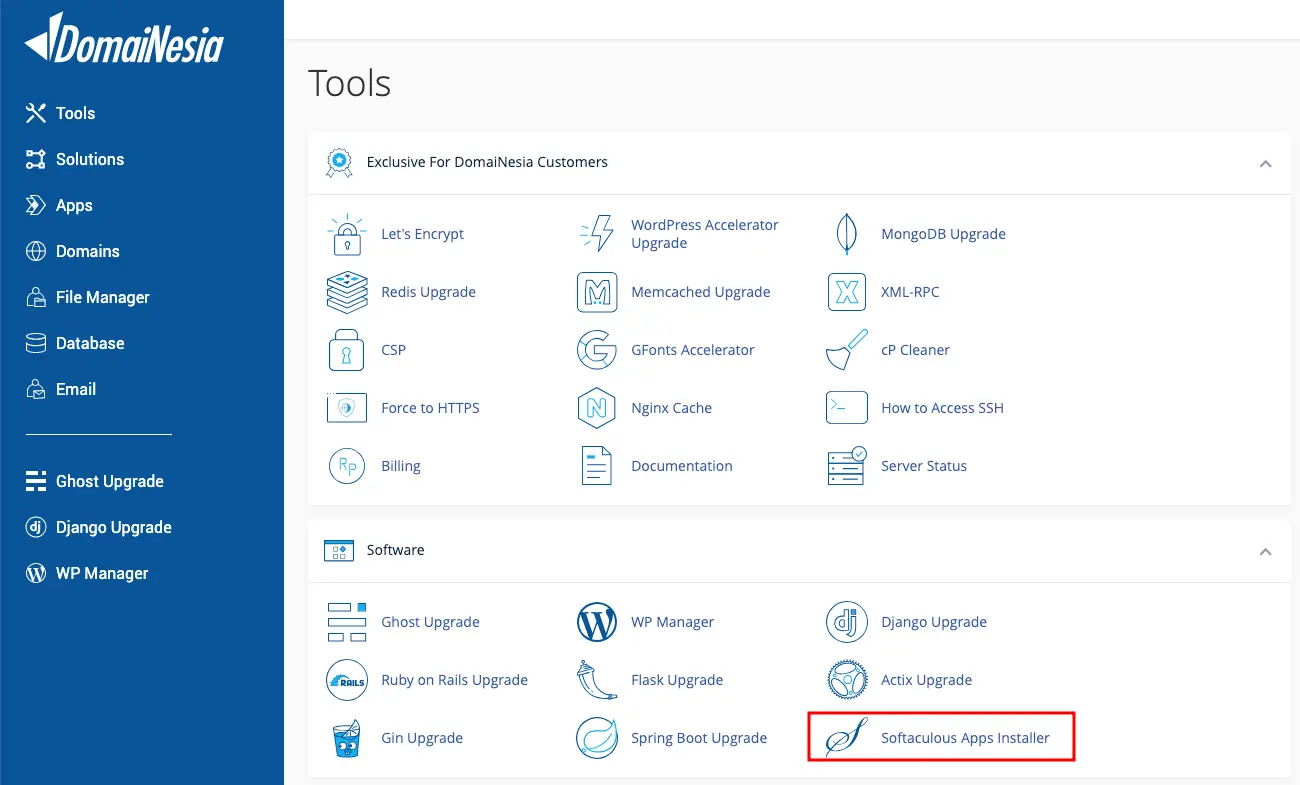This screenshot has height=785, width=1300.
Task: Collapse the Software section with its chevron
Action: coord(1266,552)
